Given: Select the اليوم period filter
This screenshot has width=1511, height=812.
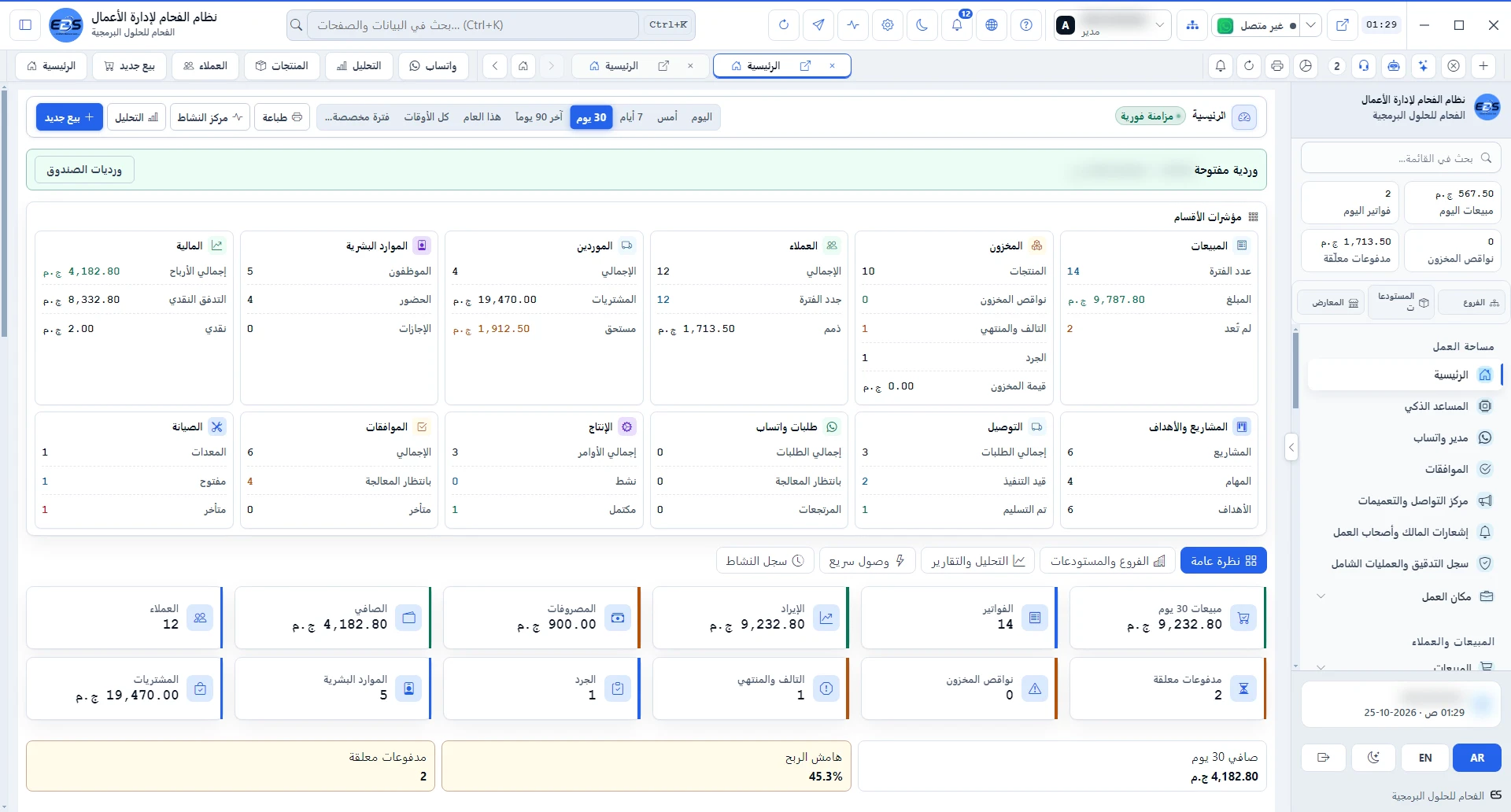Looking at the screenshot, I should coord(702,117).
